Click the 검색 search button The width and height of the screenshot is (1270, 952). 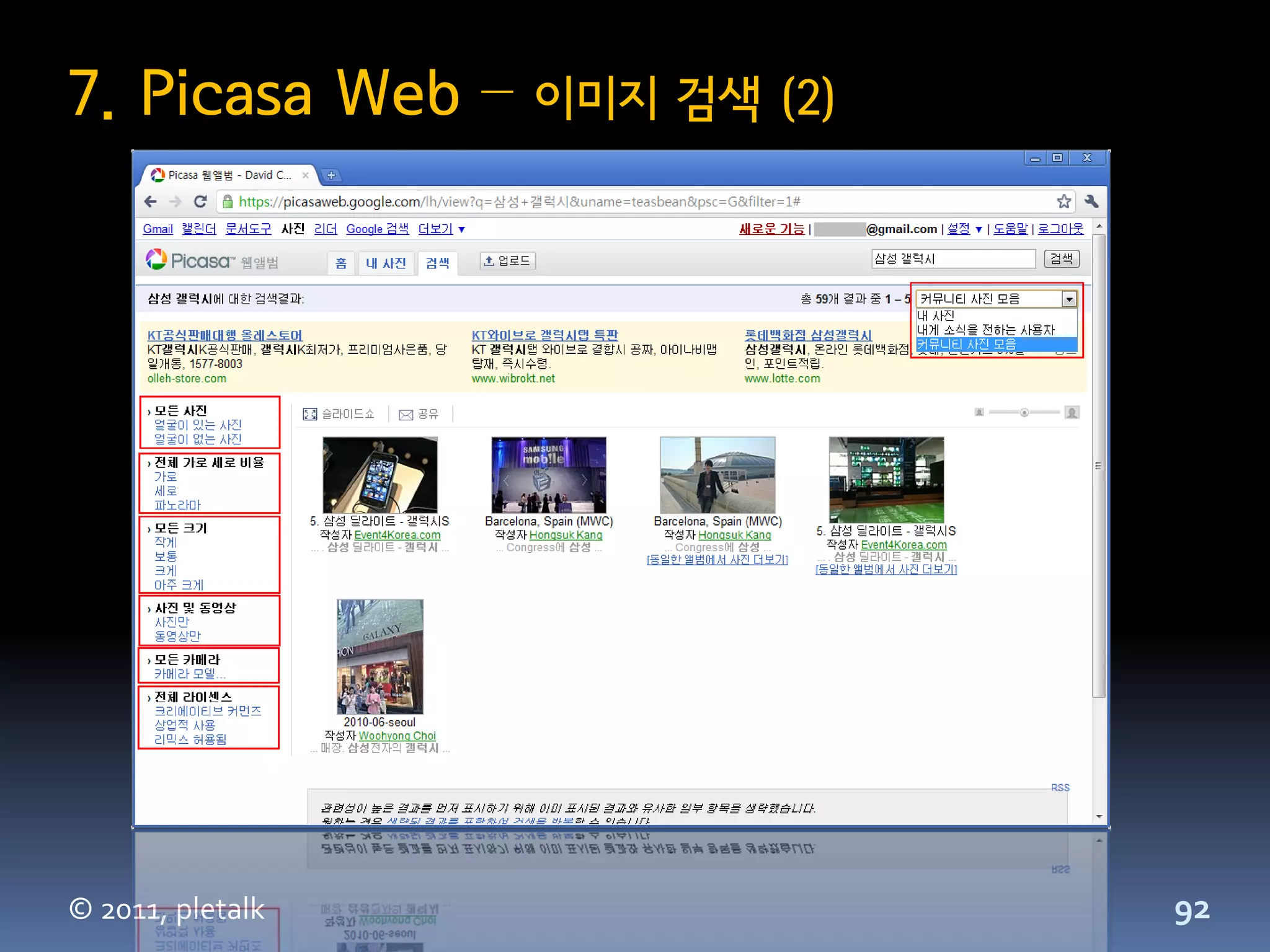pos(1062,259)
